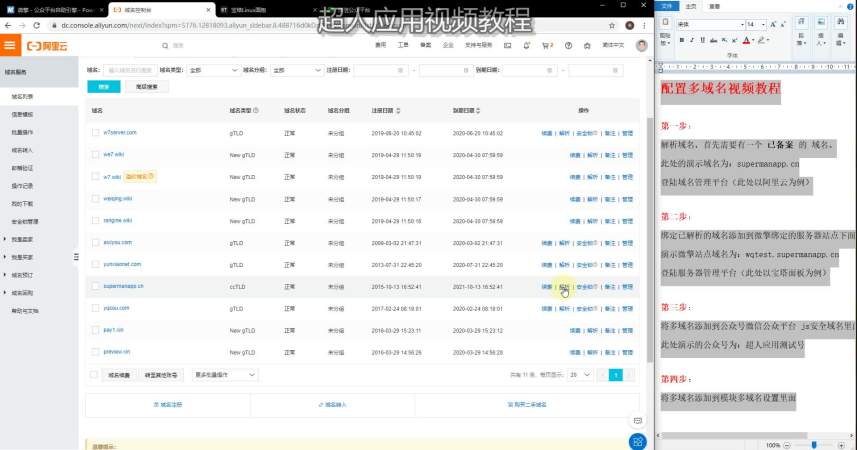Open the font color dropdown arrow
Image resolution: width=857 pixels, height=450 pixels.
tap(753, 40)
